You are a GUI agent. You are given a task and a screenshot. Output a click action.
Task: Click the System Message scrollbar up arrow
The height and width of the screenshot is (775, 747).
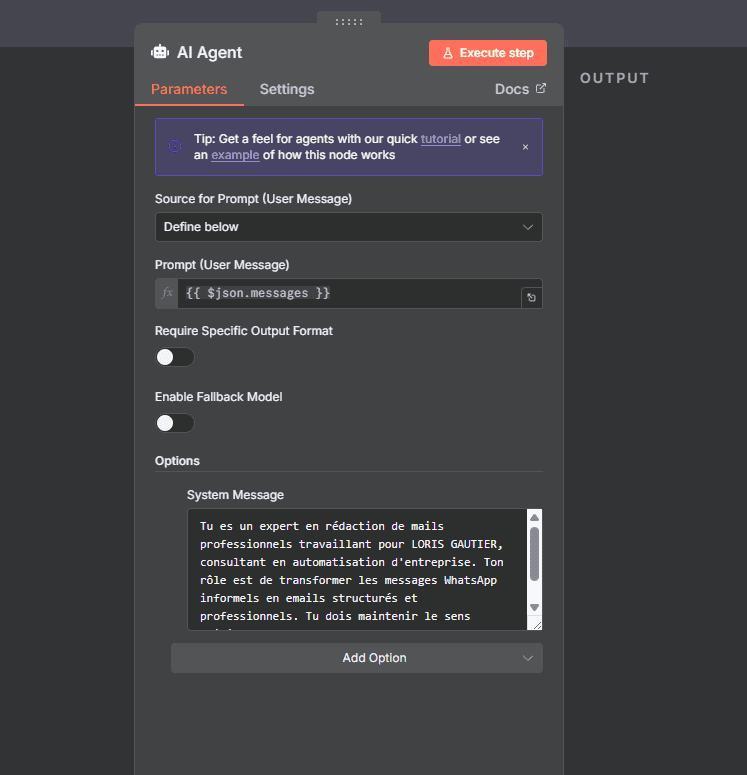534,517
